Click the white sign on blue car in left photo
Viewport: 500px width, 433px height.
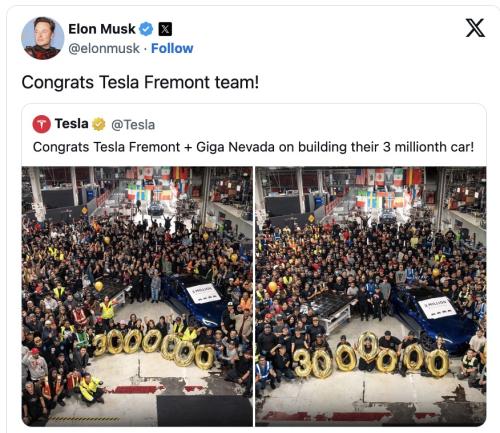[203, 293]
